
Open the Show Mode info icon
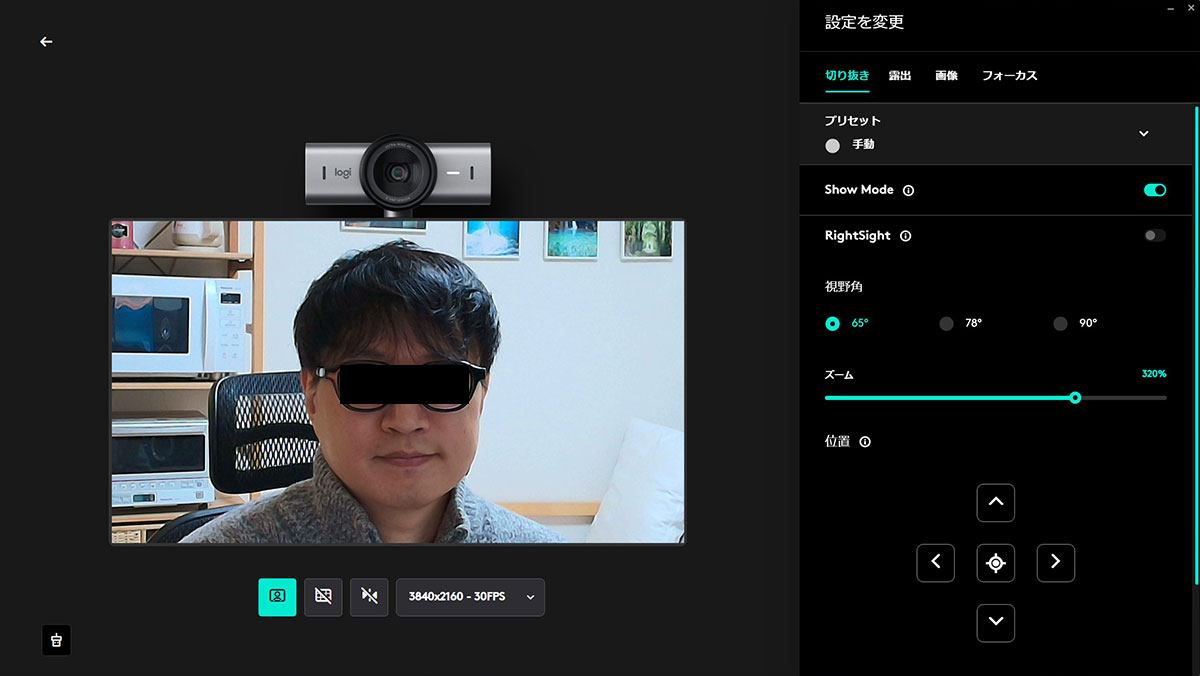(908, 190)
